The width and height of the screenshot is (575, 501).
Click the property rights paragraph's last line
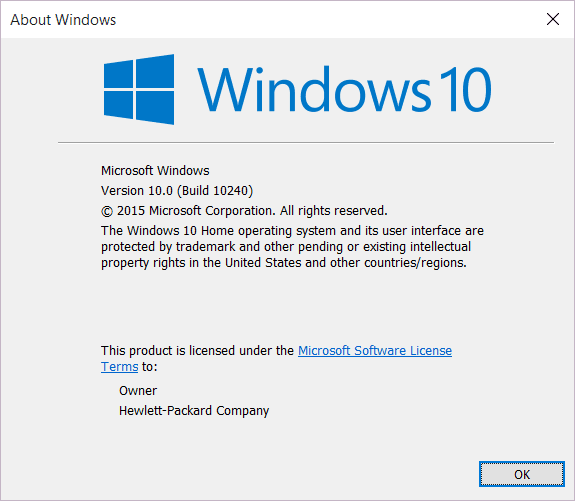(x=284, y=263)
